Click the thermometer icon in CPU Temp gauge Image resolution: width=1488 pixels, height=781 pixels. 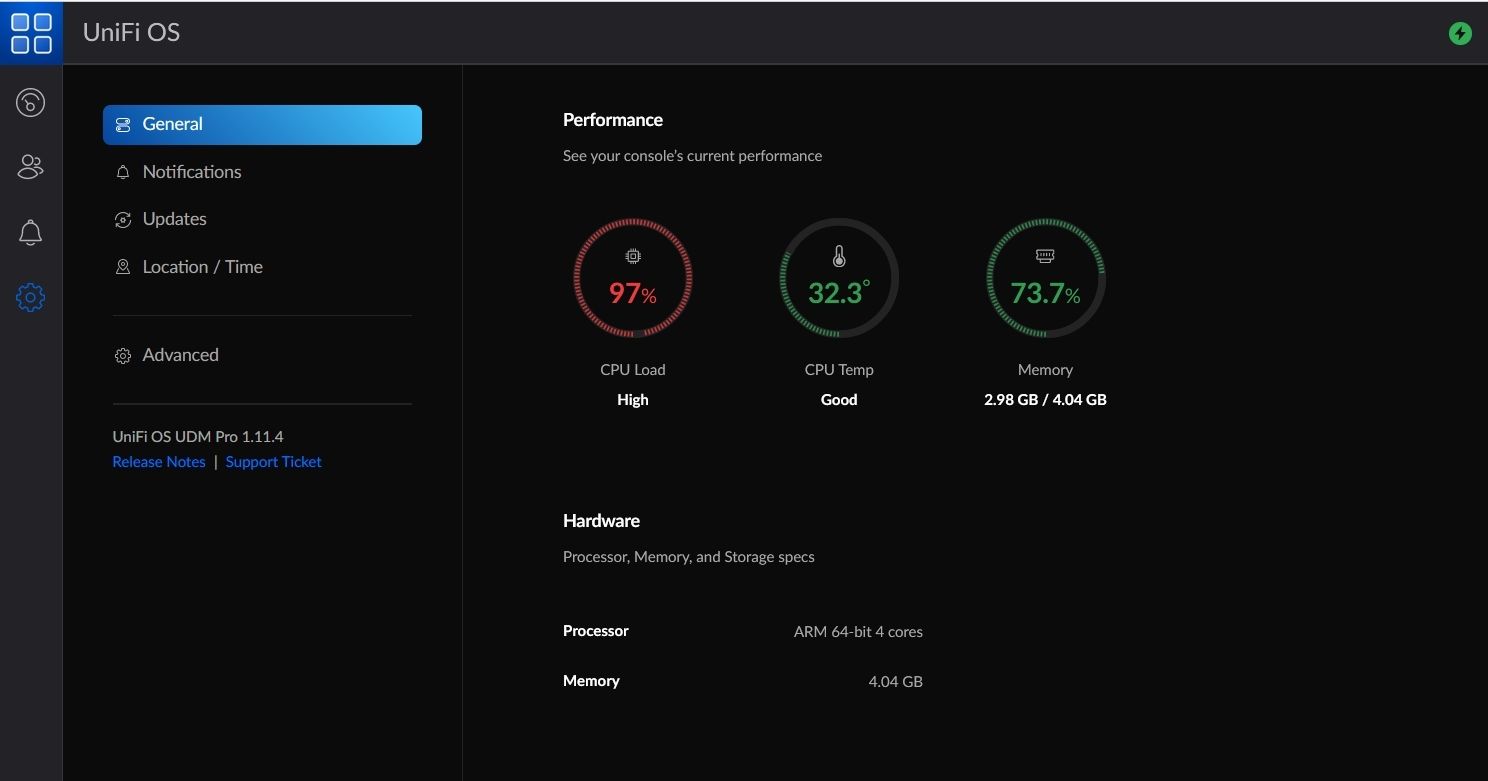point(839,256)
